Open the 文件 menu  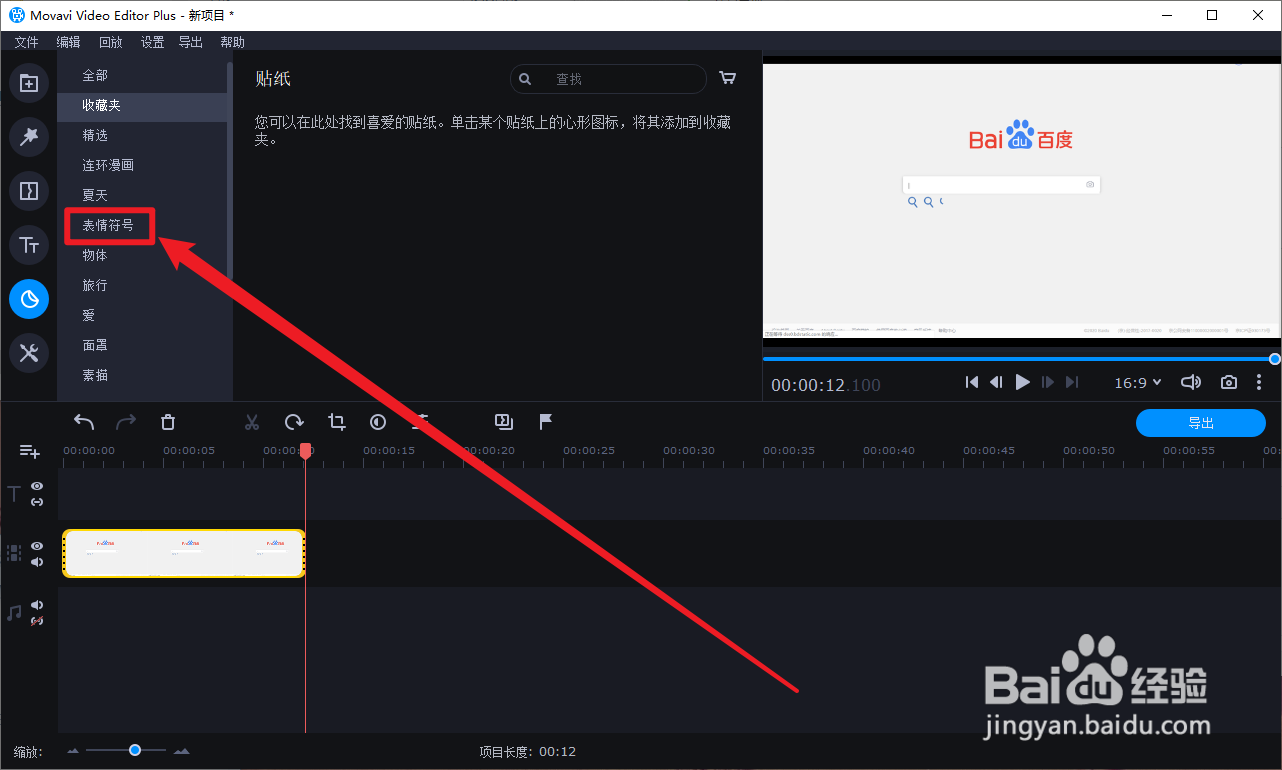pyautogui.click(x=26, y=42)
